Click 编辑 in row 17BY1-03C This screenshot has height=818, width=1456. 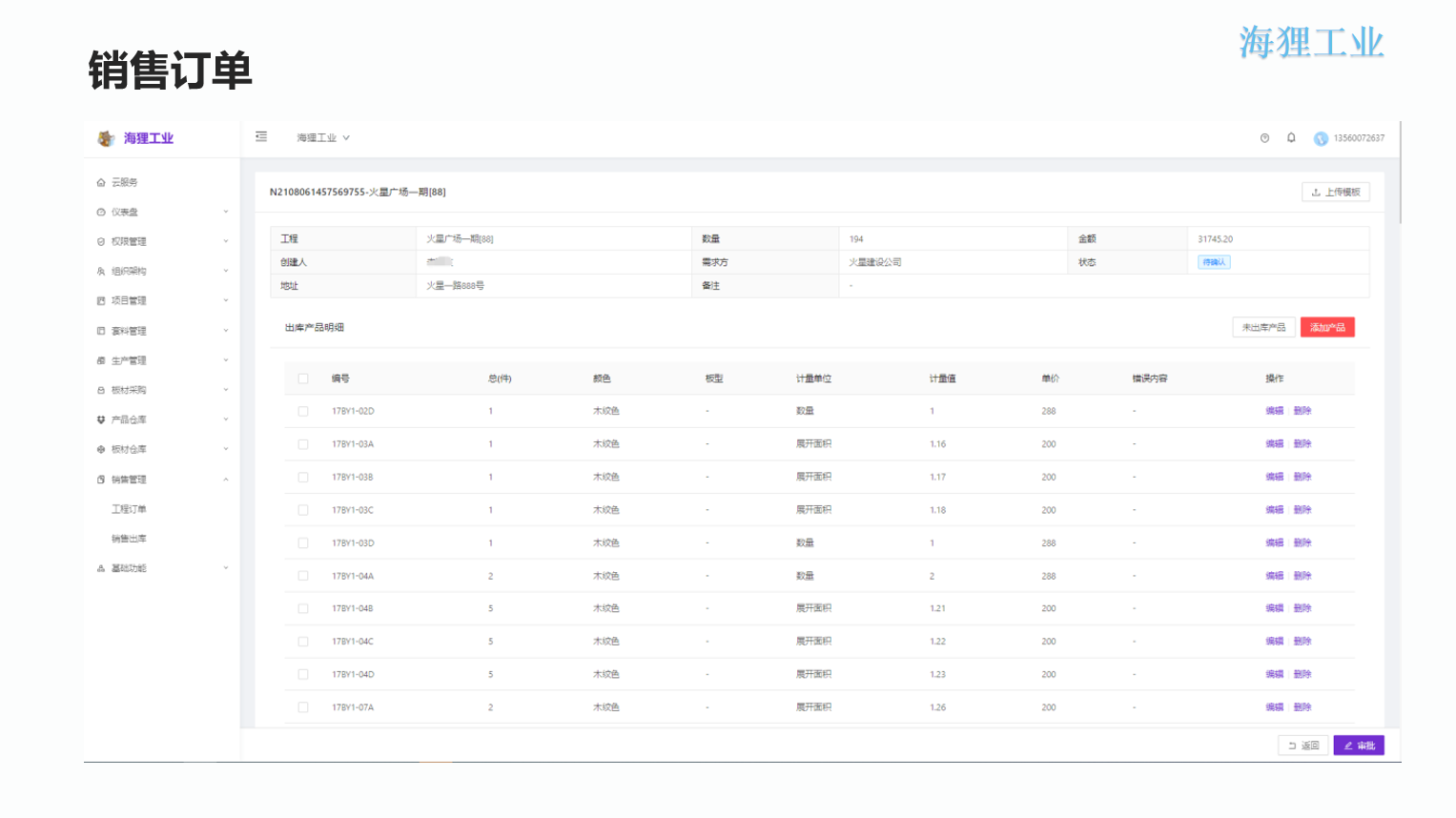(1274, 510)
